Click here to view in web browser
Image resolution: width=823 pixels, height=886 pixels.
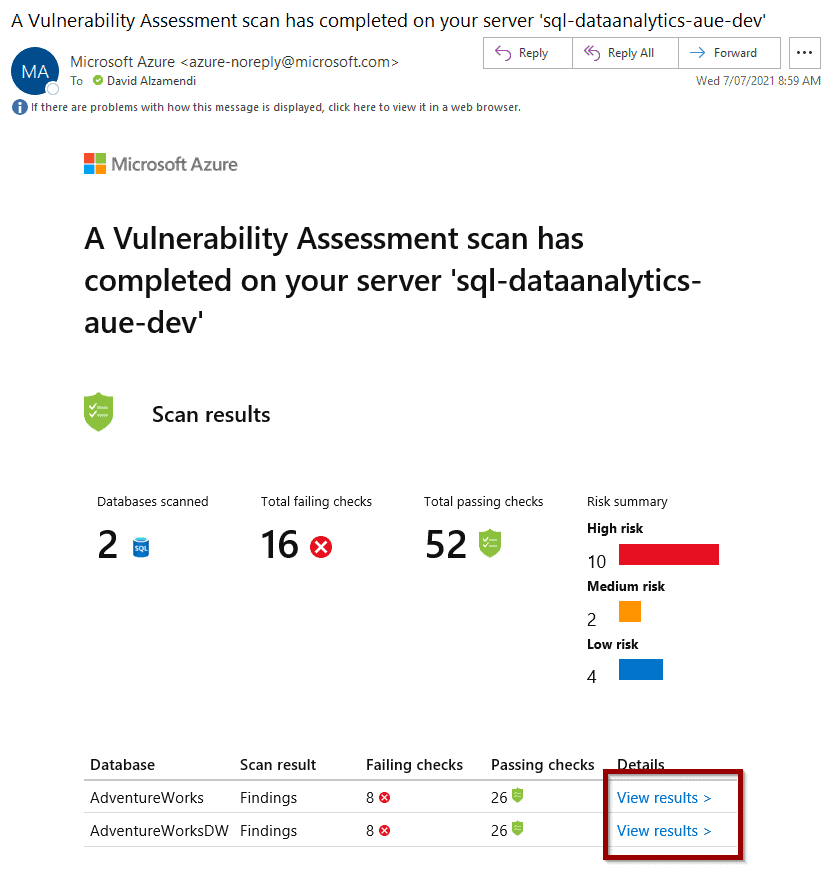(x=276, y=107)
